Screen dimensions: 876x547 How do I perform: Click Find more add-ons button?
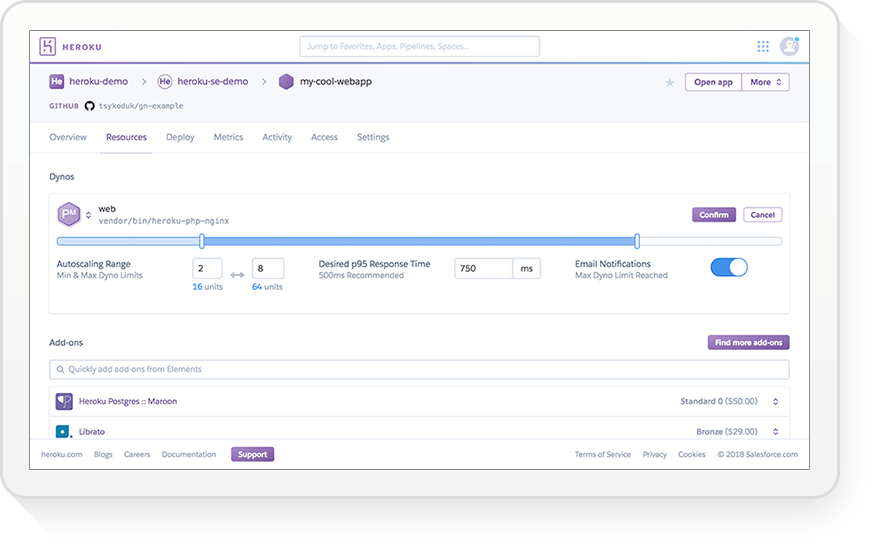[x=749, y=343]
